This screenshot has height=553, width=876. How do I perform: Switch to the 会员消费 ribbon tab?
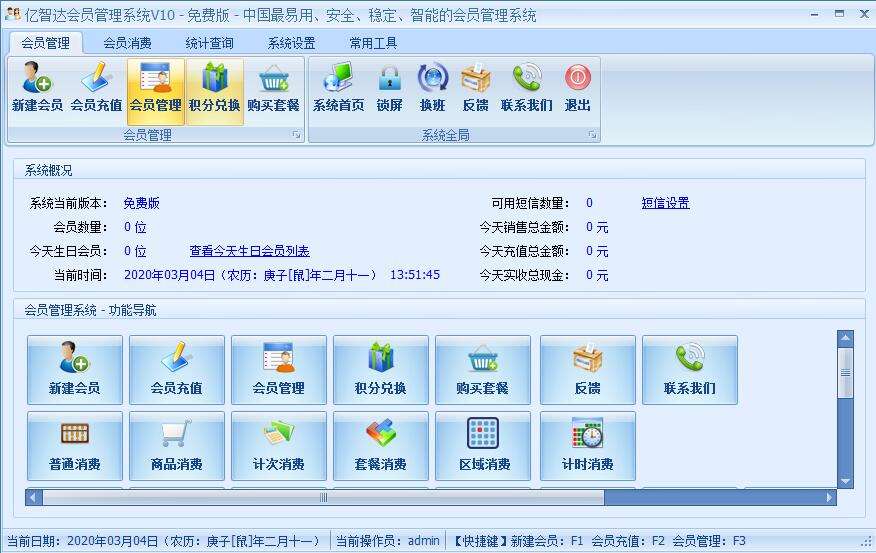click(x=127, y=43)
